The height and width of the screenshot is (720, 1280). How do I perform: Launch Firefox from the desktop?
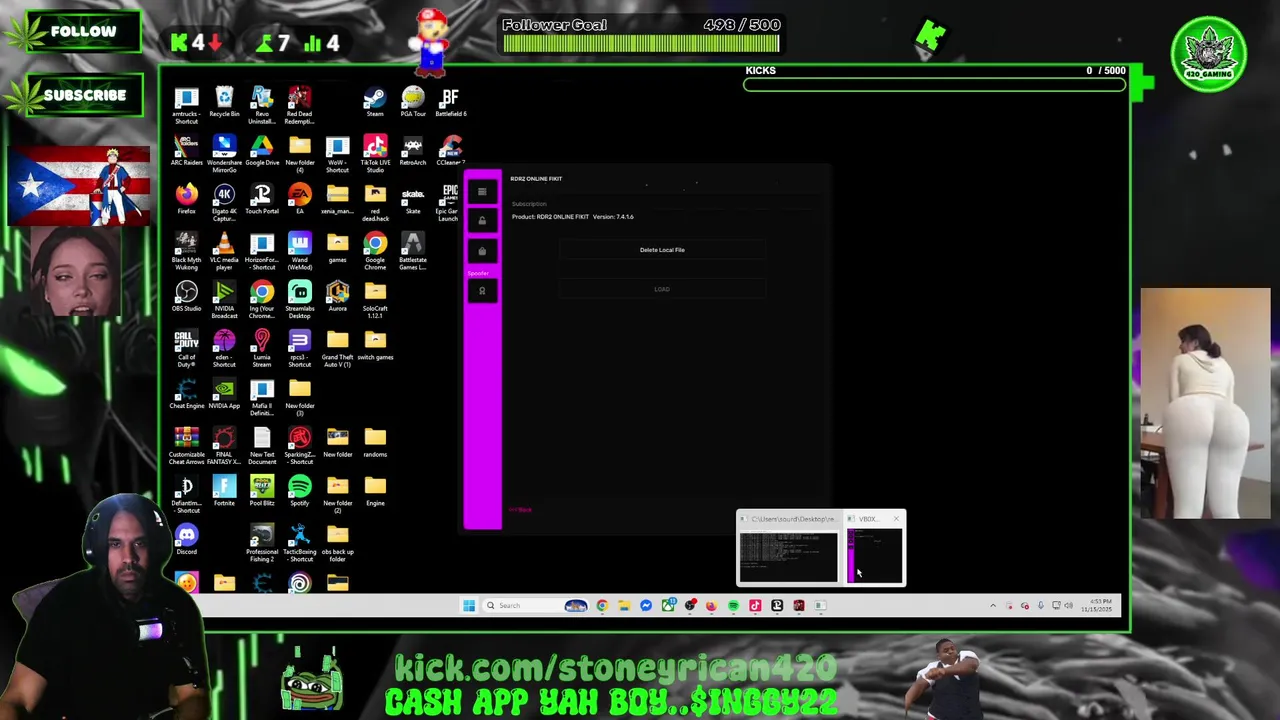186,200
